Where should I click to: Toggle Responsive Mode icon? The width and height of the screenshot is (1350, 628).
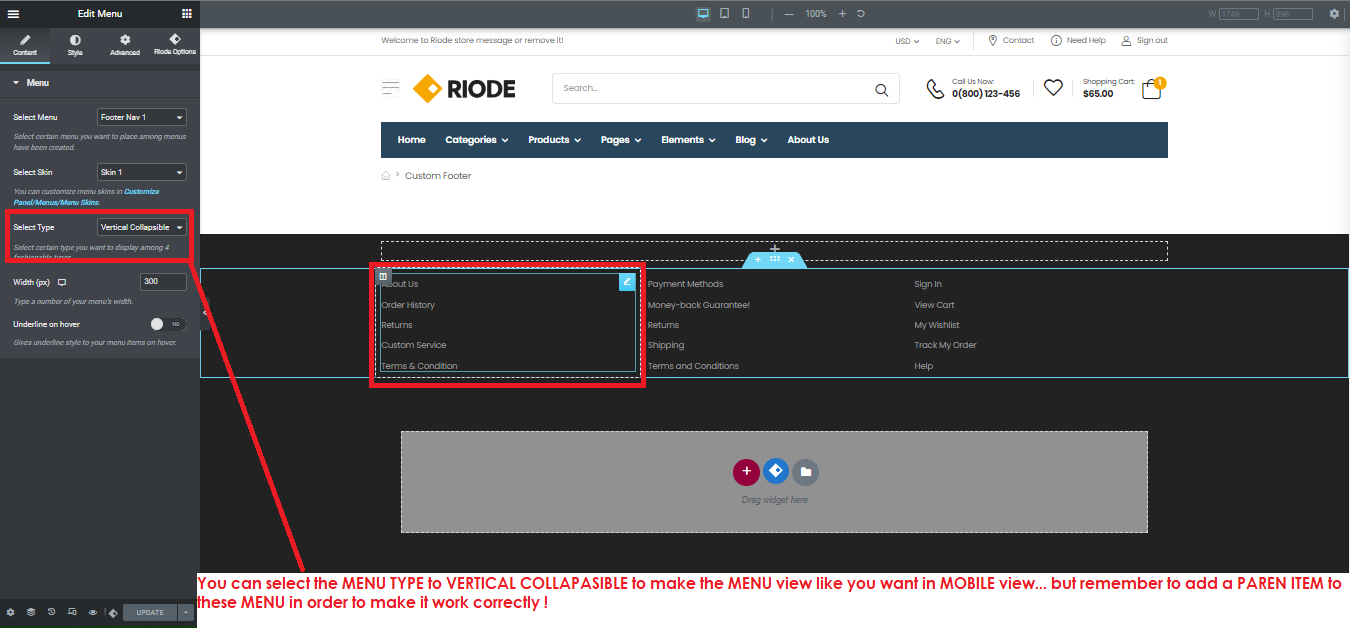[x=72, y=612]
